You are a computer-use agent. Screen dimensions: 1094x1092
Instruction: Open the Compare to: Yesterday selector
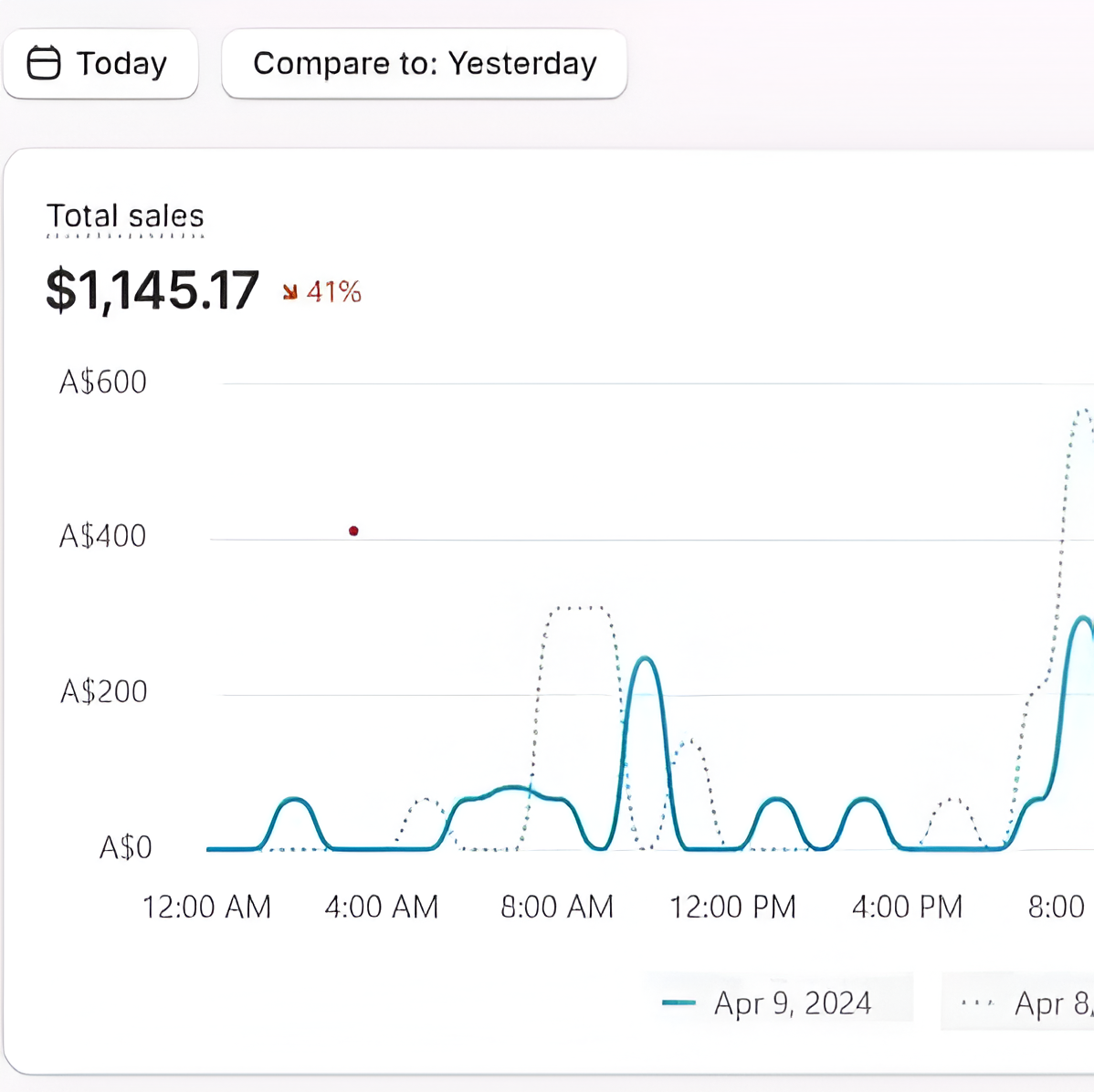424,64
